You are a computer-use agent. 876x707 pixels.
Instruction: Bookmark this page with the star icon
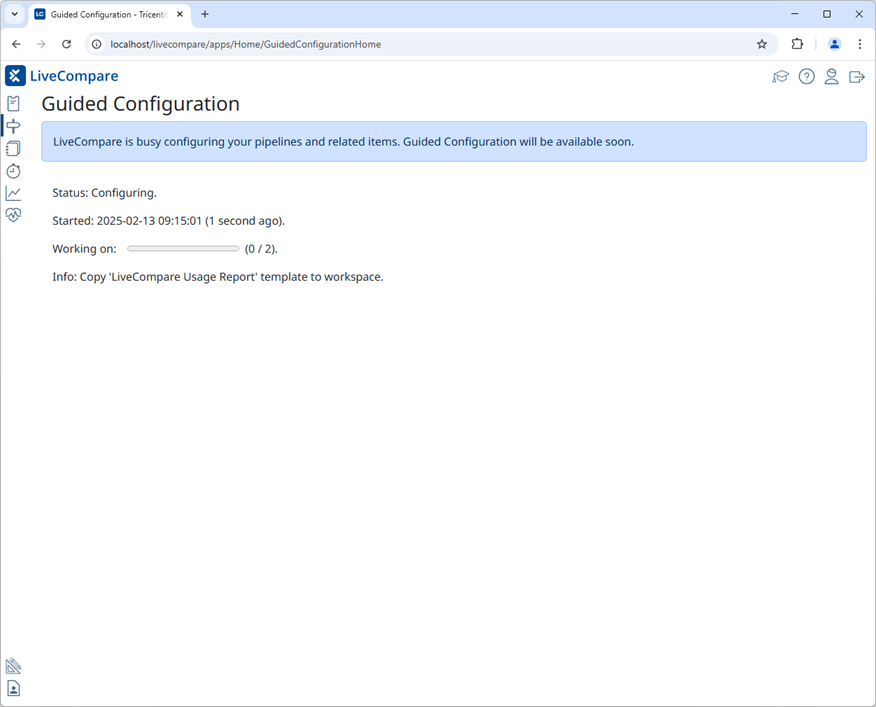pos(762,44)
